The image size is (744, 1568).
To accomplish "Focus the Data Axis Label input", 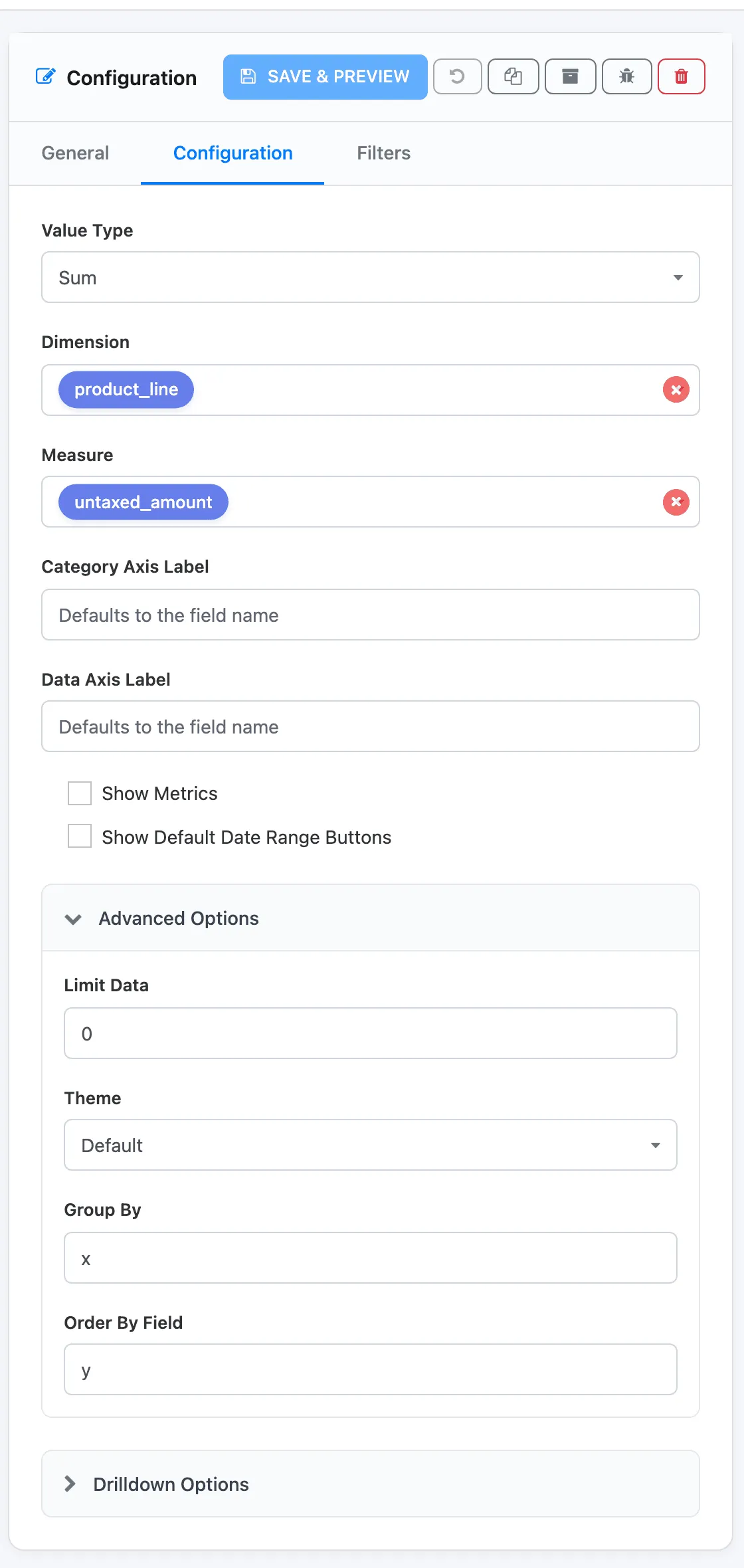I will (x=371, y=726).
